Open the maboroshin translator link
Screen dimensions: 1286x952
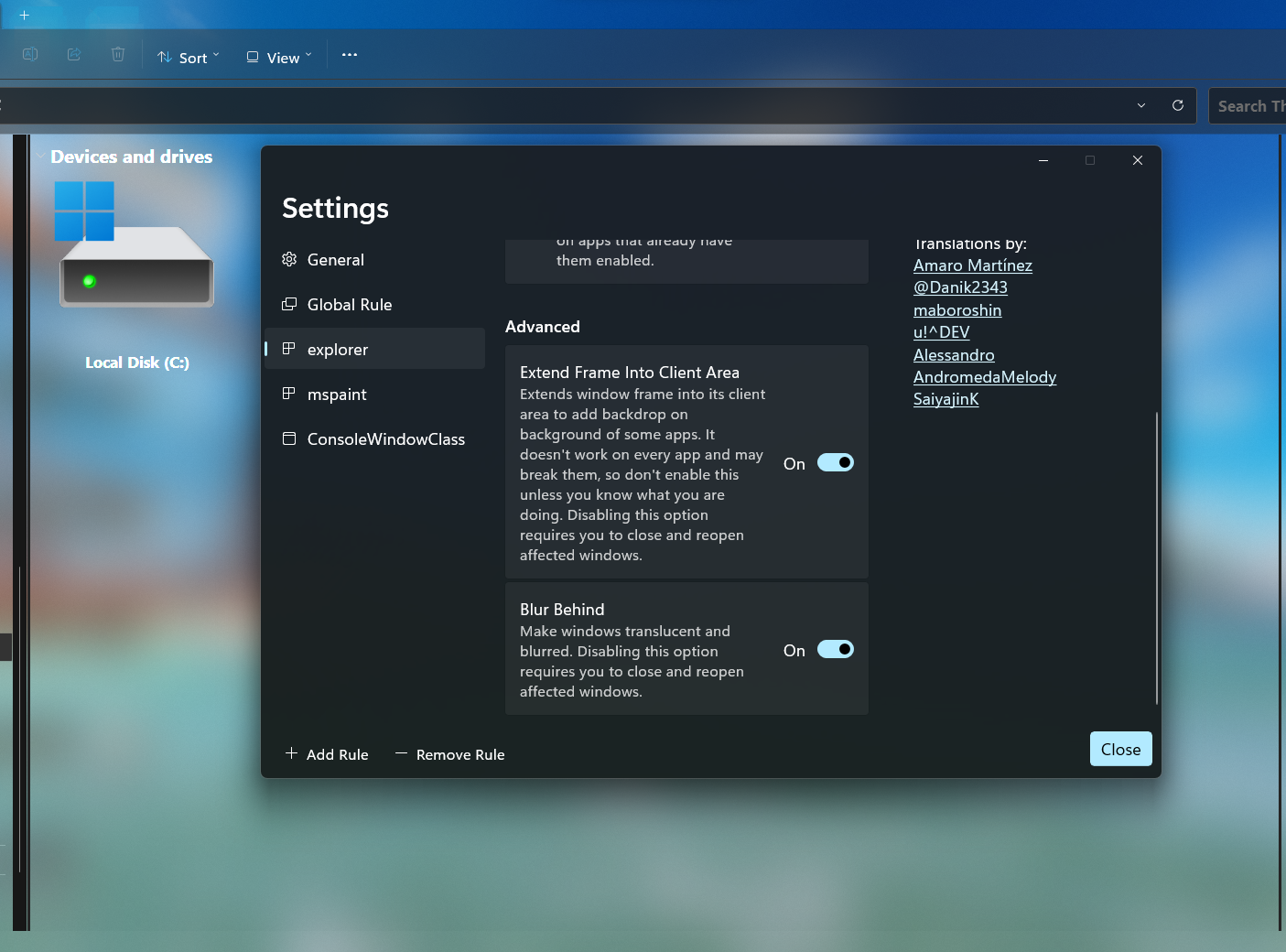[x=956, y=310]
